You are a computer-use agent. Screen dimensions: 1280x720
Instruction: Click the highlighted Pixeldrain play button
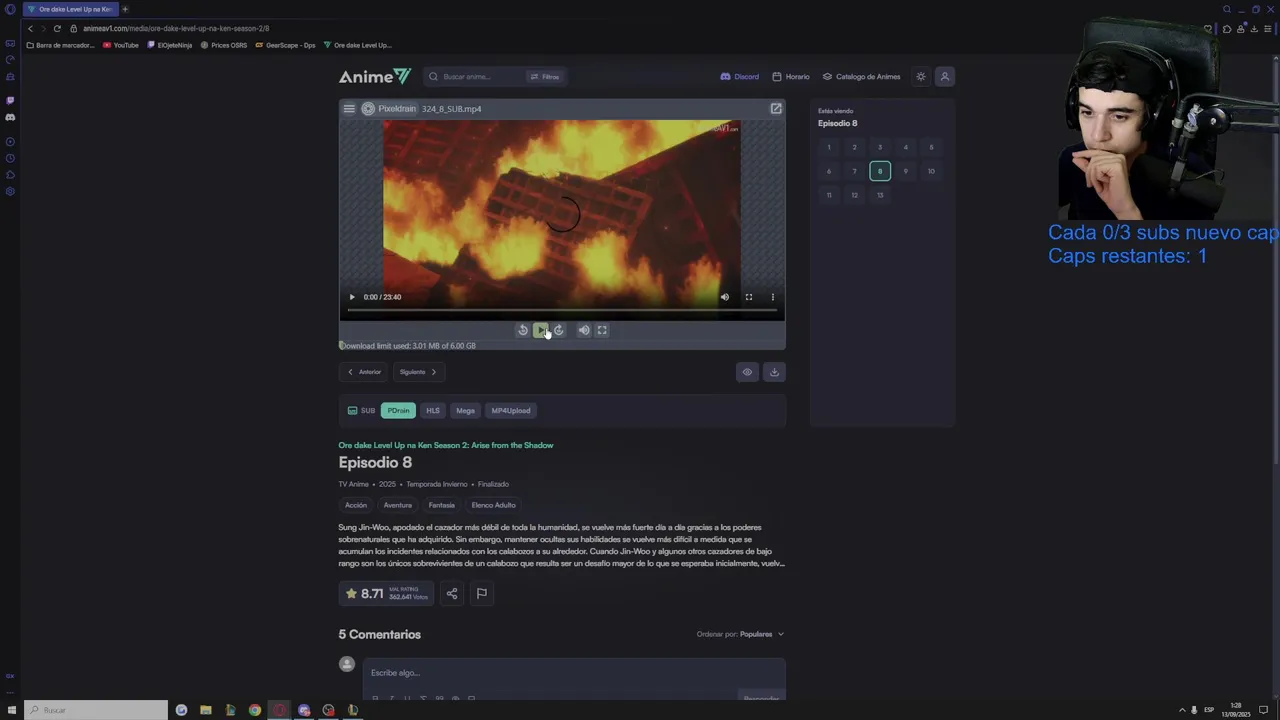point(541,330)
